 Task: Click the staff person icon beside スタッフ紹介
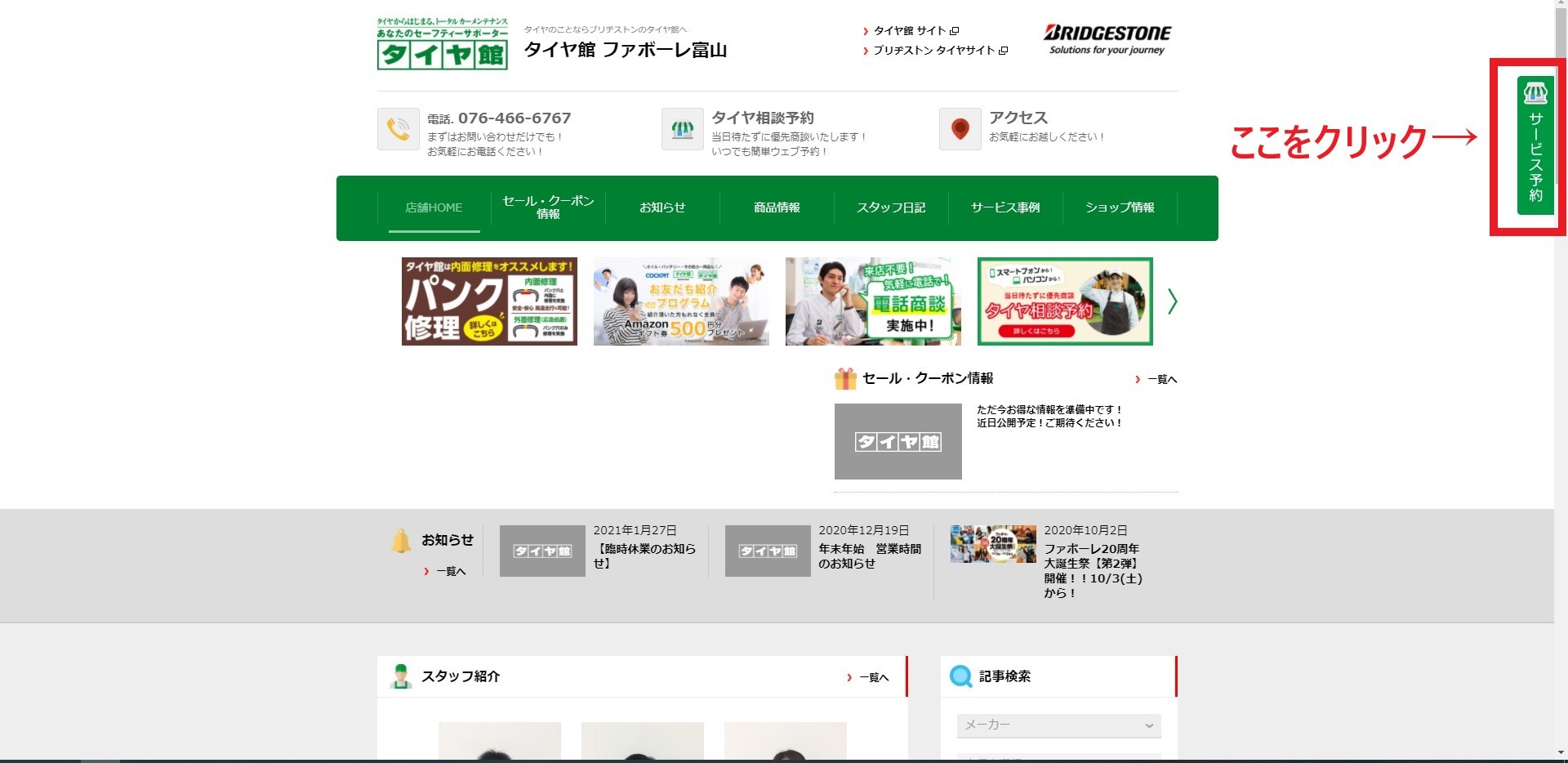(400, 676)
